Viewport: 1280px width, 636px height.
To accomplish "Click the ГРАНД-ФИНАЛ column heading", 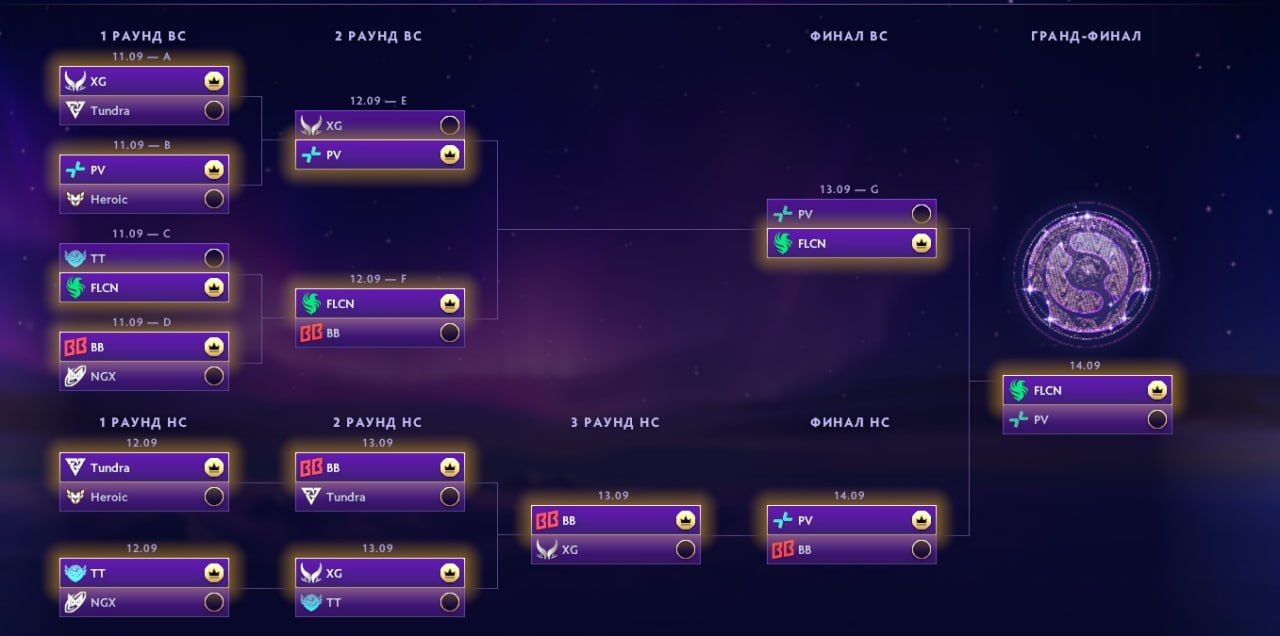I will point(1086,36).
